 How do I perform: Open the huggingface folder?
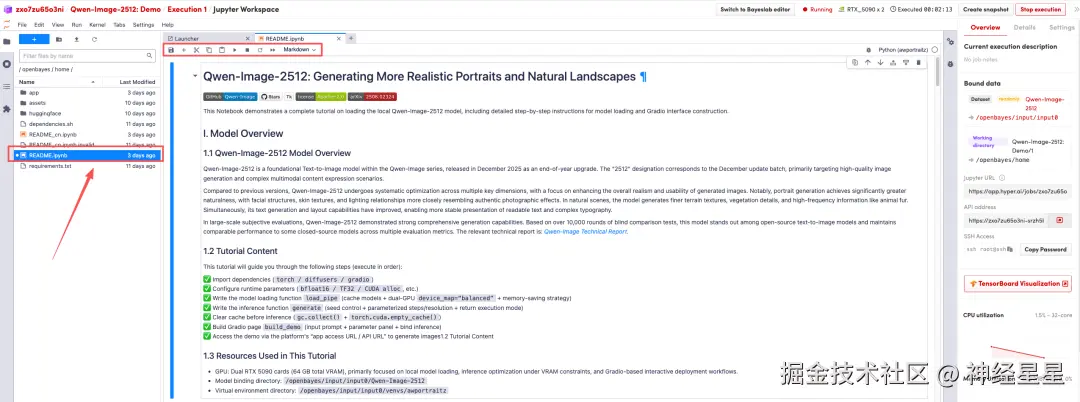coord(88,113)
